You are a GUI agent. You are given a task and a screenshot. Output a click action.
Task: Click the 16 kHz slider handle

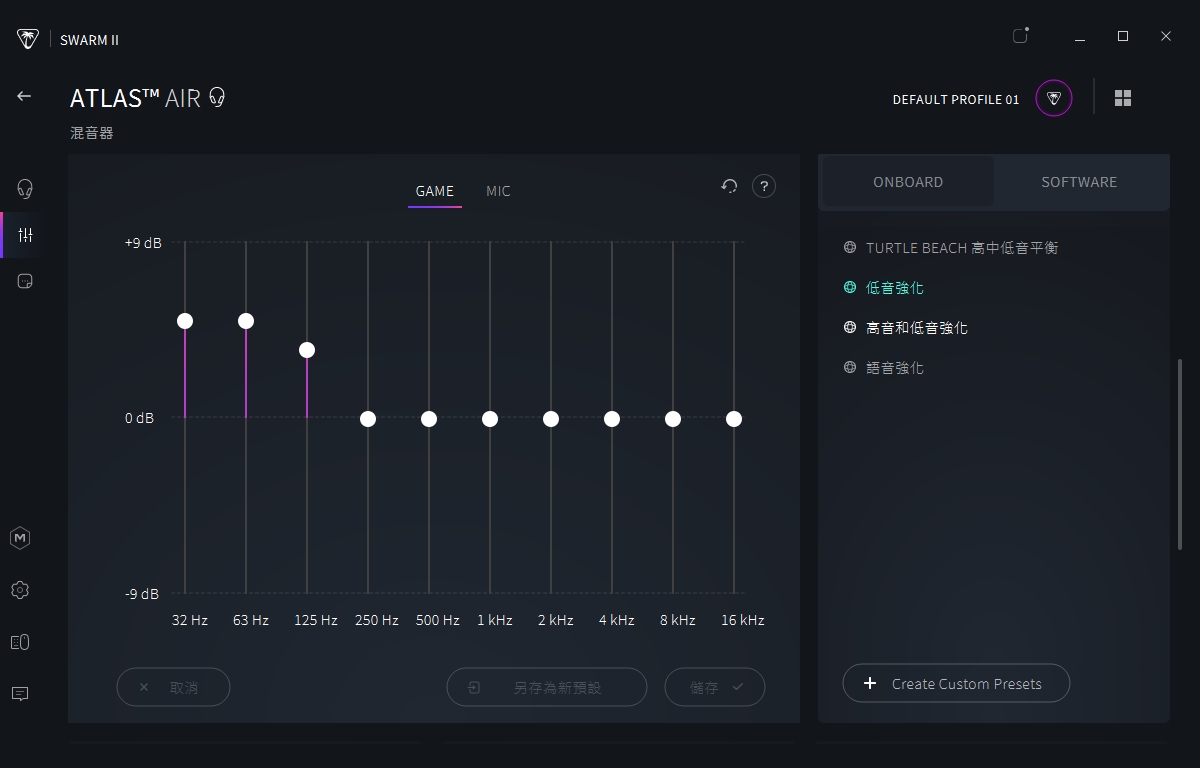734,419
